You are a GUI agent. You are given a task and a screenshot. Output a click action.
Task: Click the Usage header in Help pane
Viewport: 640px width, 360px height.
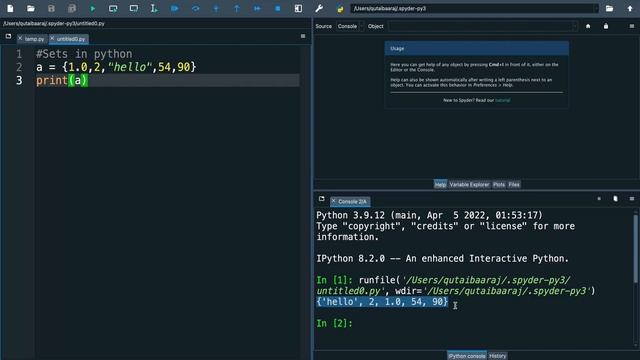tap(476, 49)
